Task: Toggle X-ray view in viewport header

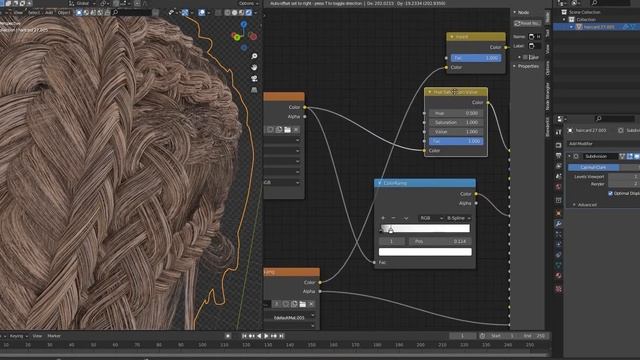Action: tap(218, 13)
